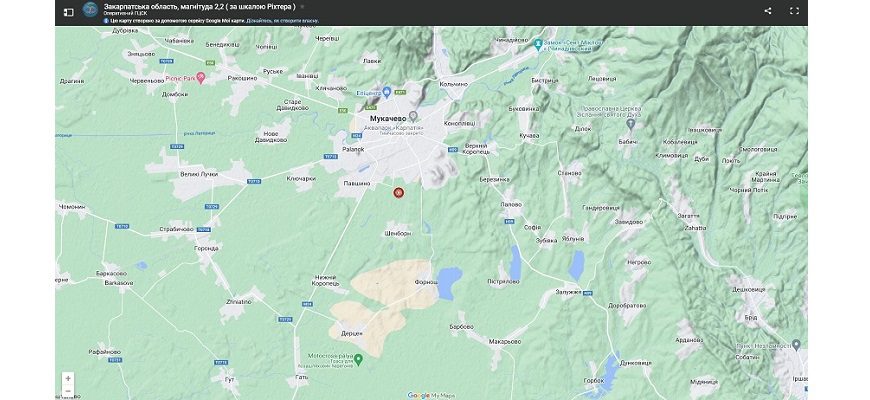Click the Великі Лучки town label

(198, 174)
